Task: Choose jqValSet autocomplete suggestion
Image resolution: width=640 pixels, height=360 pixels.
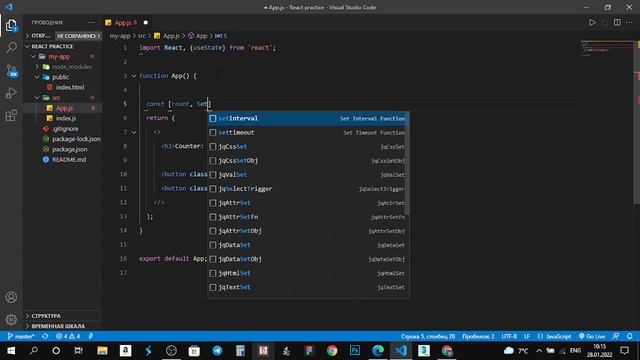Action: click(307, 175)
